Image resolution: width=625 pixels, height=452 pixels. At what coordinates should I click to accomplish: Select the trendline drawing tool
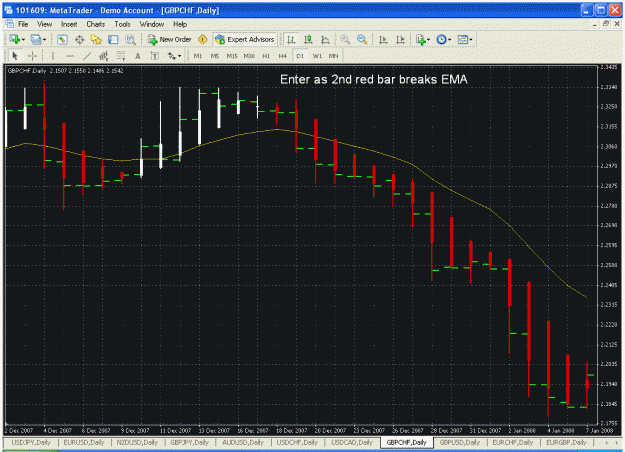click(x=87, y=56)
